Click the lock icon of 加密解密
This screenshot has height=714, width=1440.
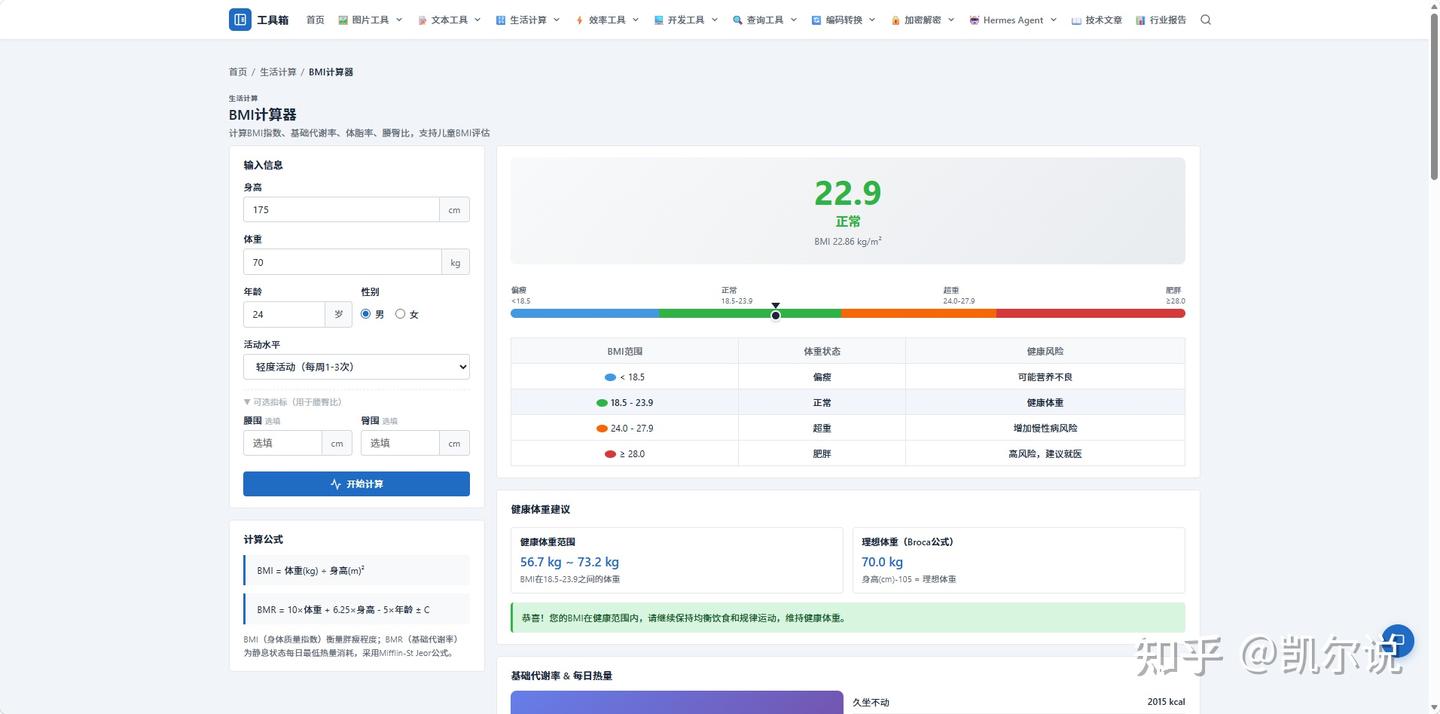(x=896, y=20)
